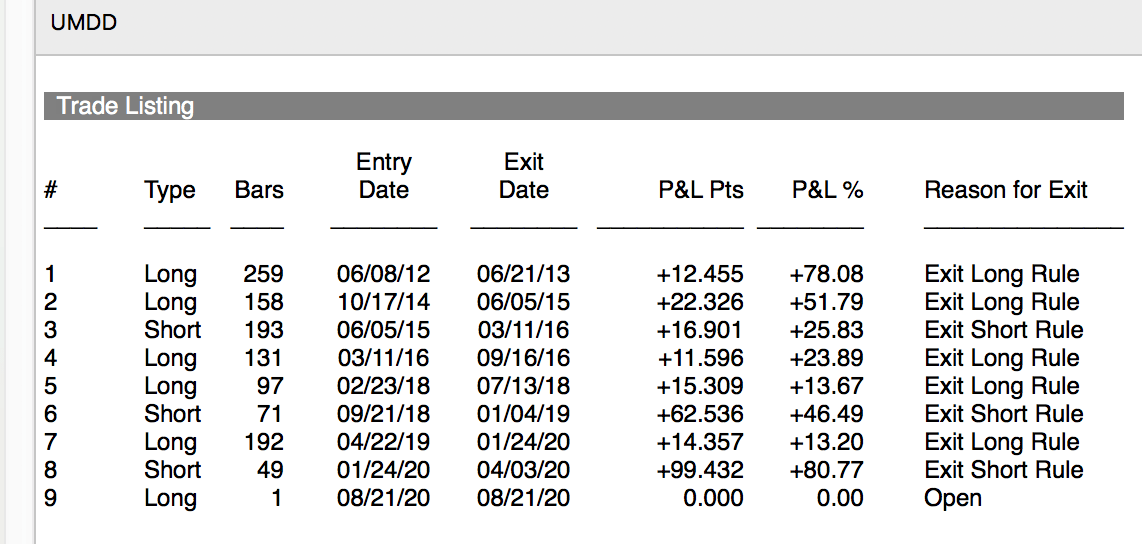Image resolution: width=1142 pixels, height=544 pixels.
Task: Click the +99.432 P&L points value
Action: tap(700, 470)
